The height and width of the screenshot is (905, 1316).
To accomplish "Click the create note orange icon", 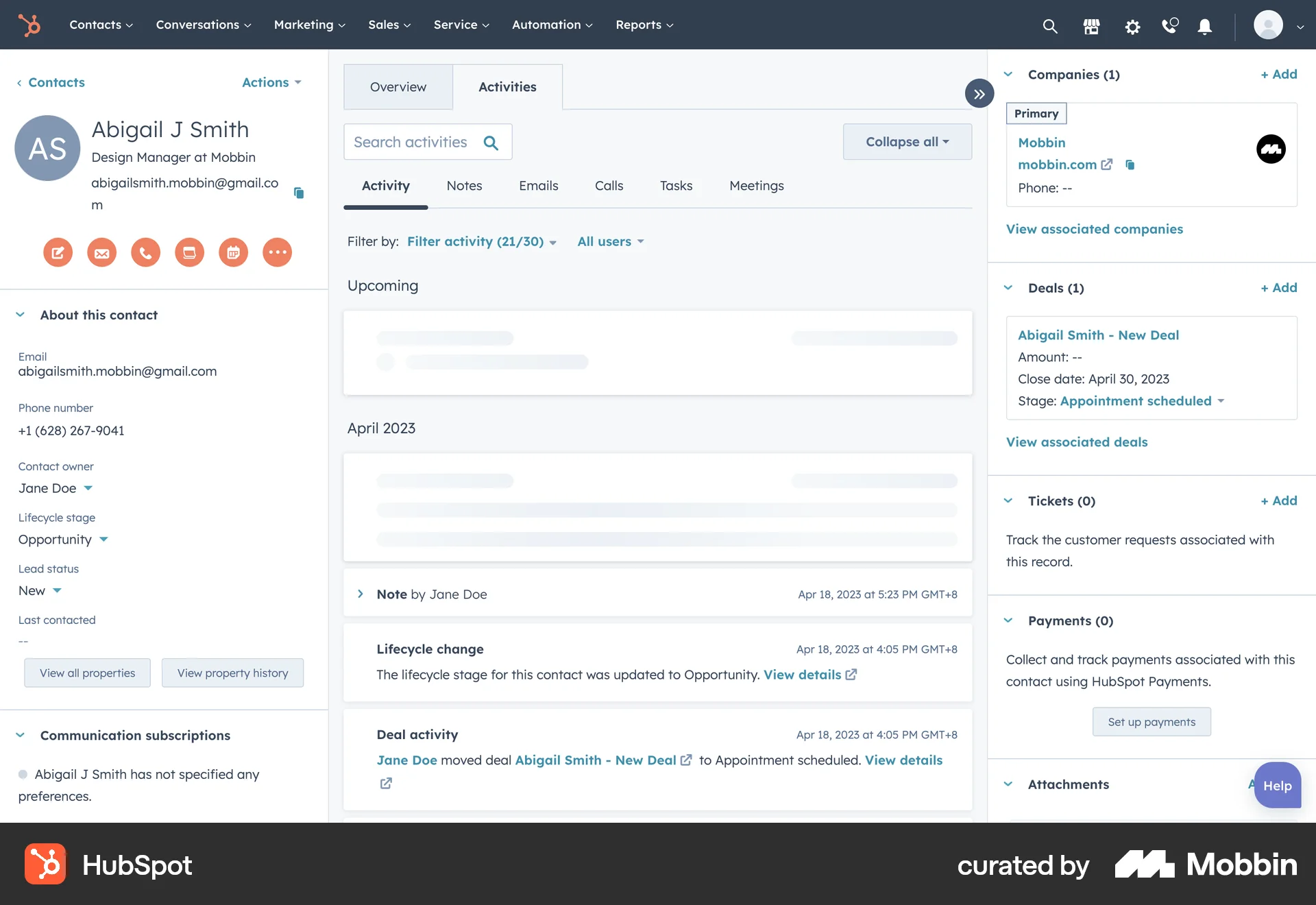I will [x=58, y=252].
